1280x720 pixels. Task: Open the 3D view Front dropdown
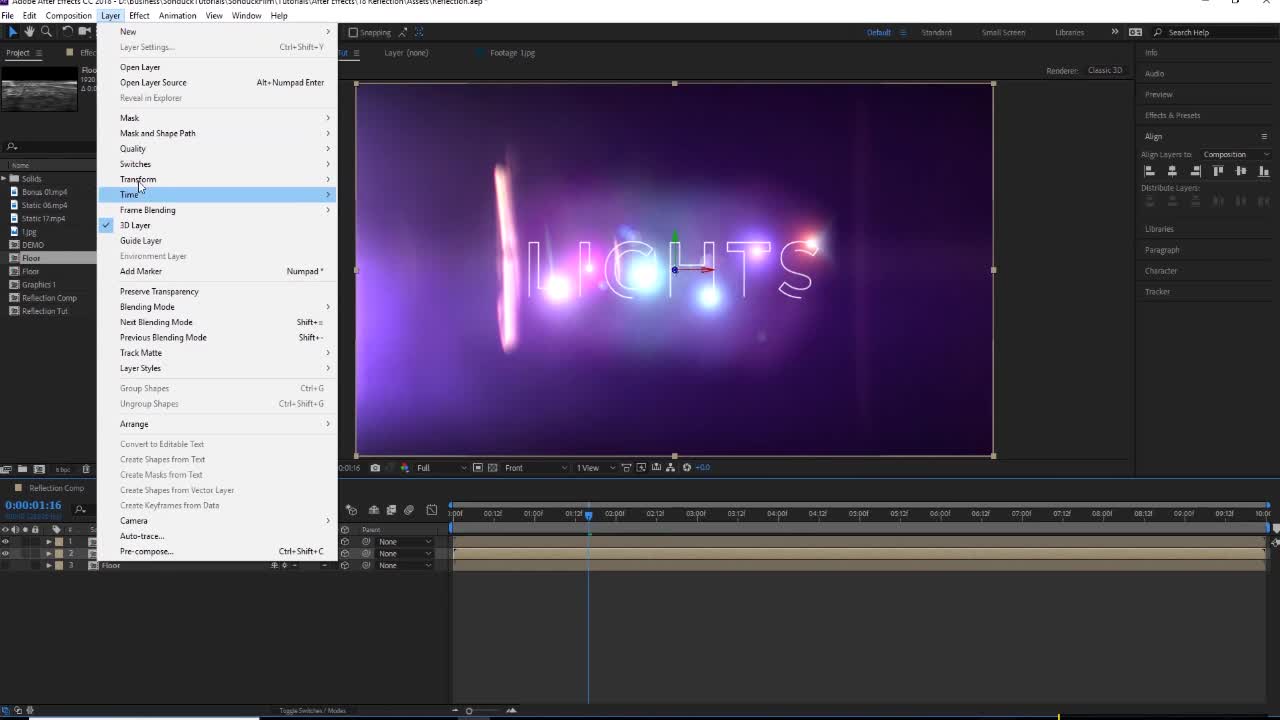(536, 467)
